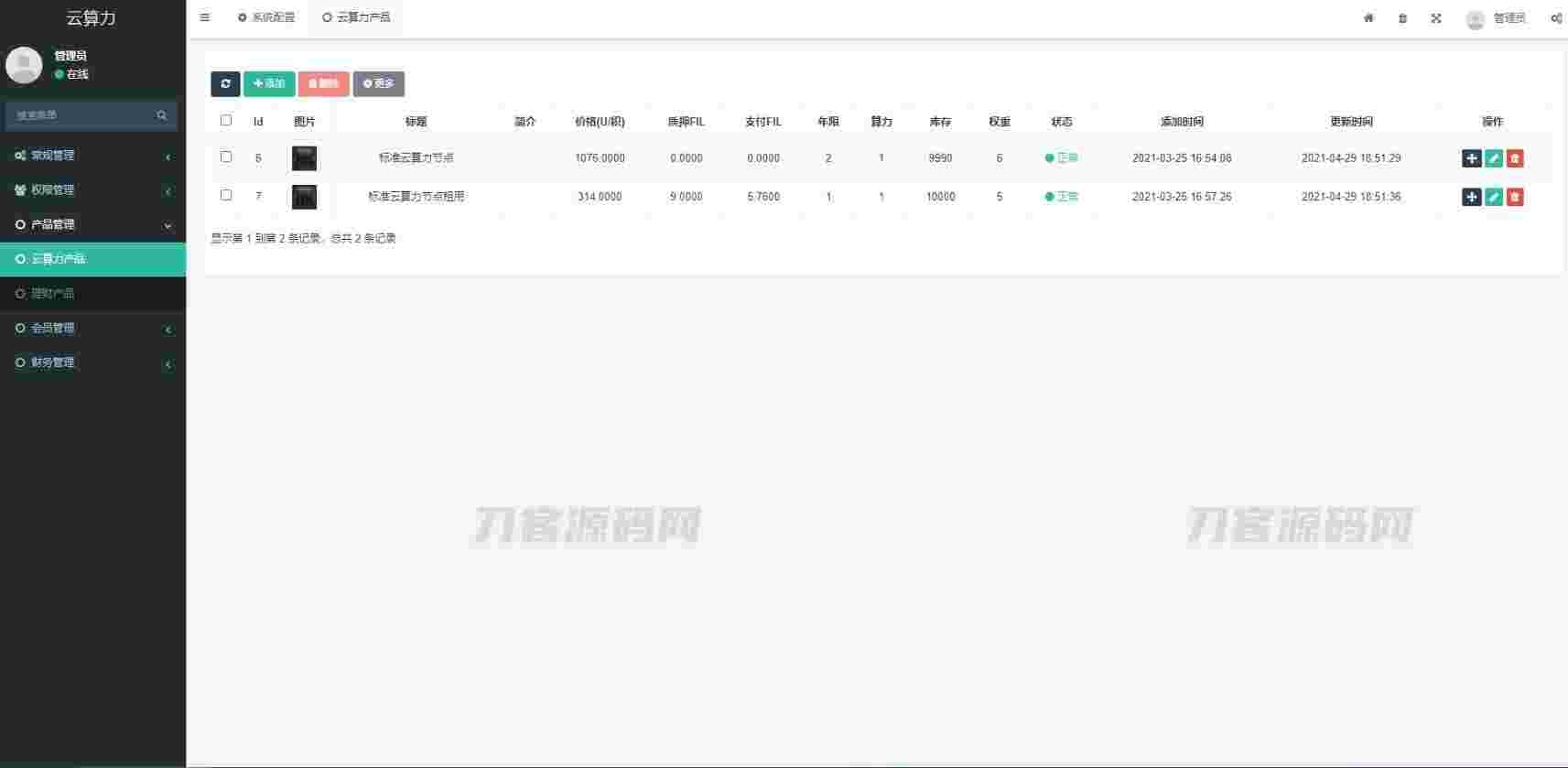The height and width of the screenshot is (768, 1568).
Task: Toggle the 正常 status of row 6
Action: [x=1062, y=158]
